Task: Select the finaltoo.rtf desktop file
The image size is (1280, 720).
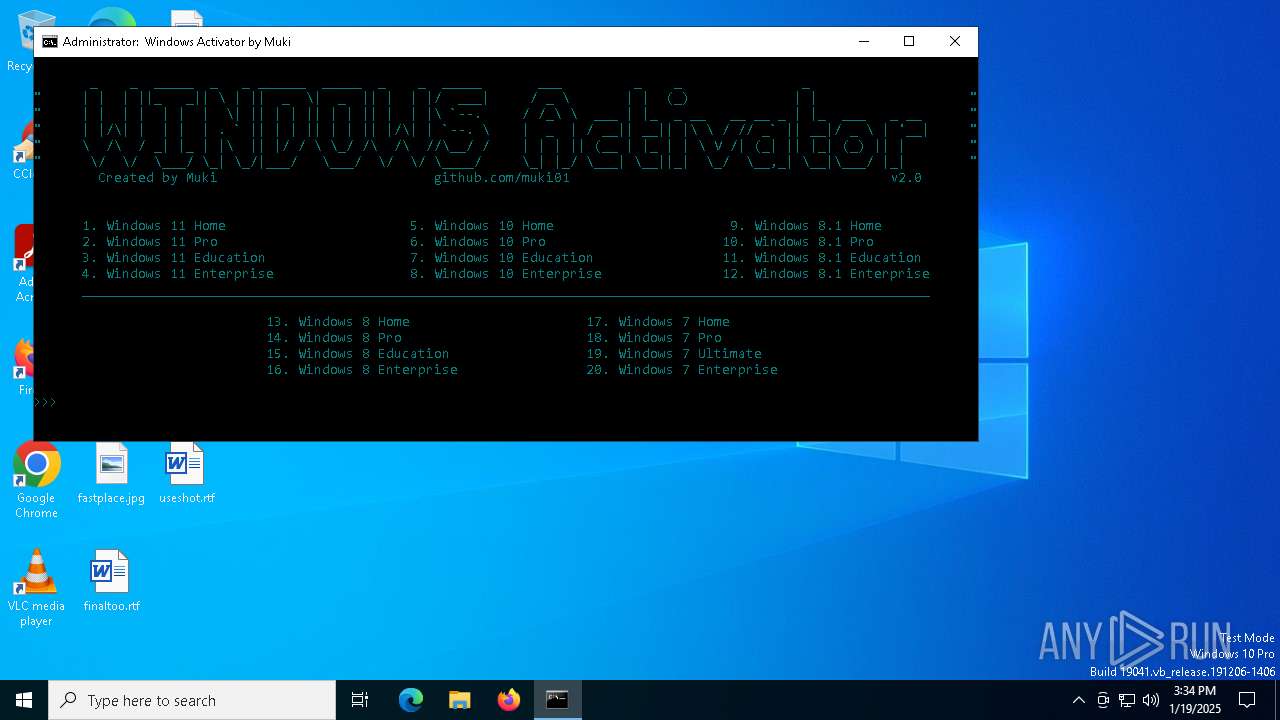Action: (111, 581)
